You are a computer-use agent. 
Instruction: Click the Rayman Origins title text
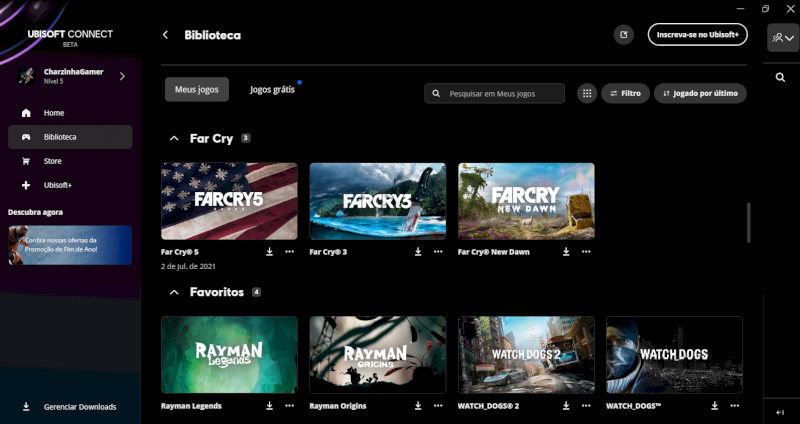(338, 406)
